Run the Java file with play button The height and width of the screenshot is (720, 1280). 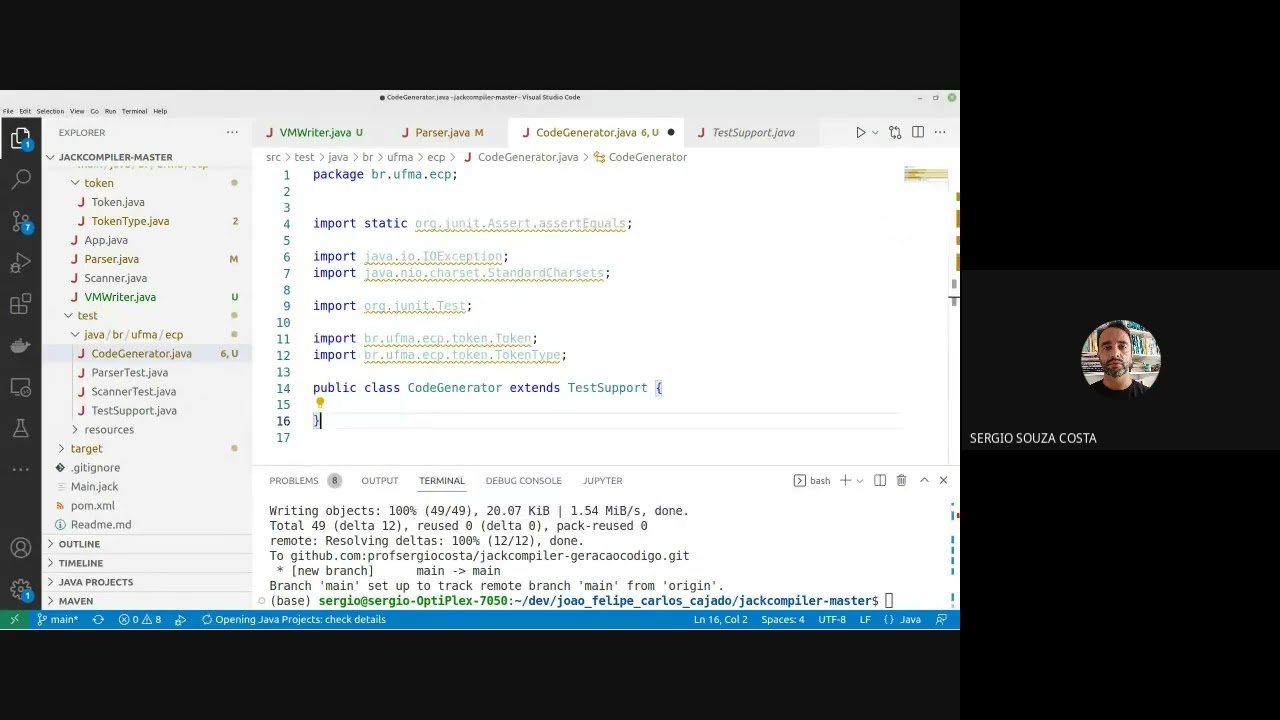(x=860, y=132)
